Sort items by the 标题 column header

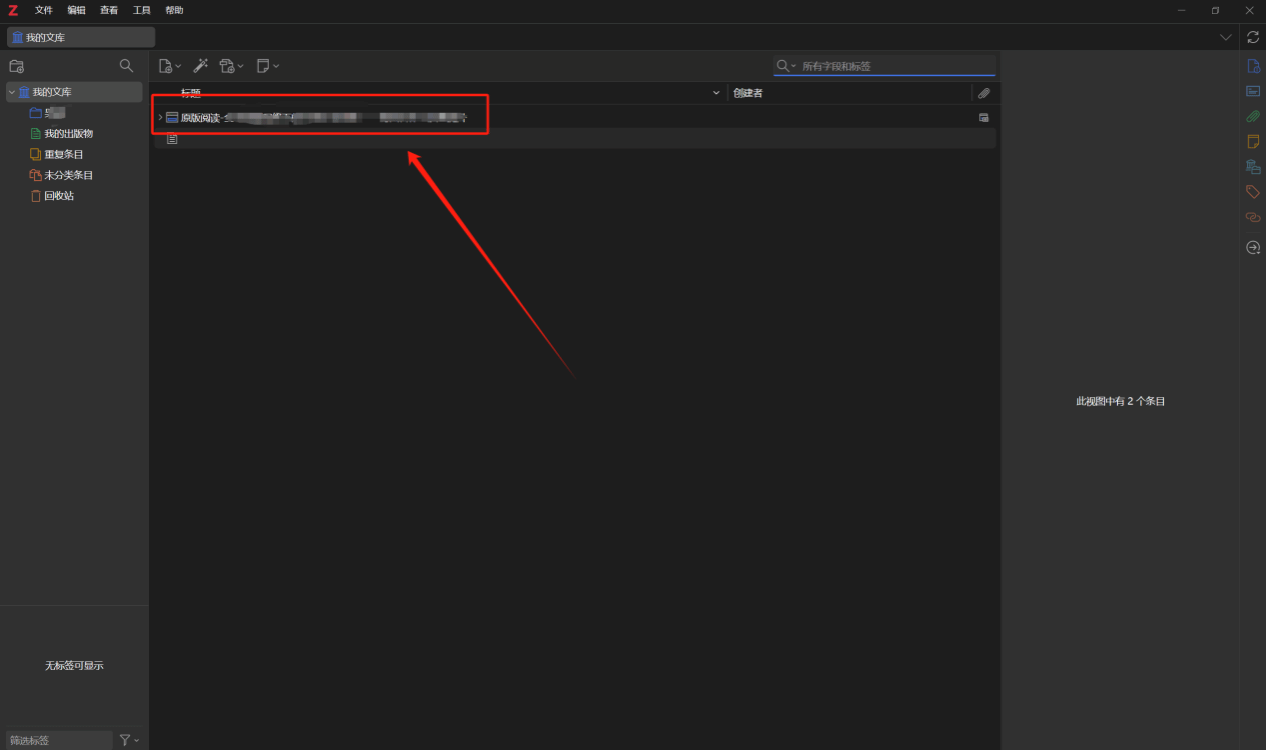440,93
